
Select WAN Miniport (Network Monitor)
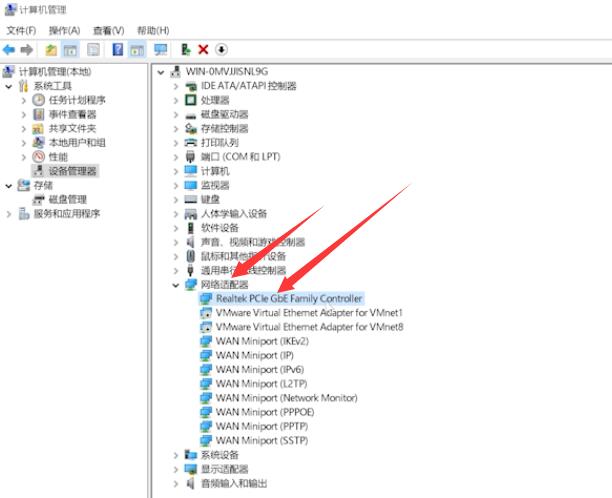[x=286, y=398]
